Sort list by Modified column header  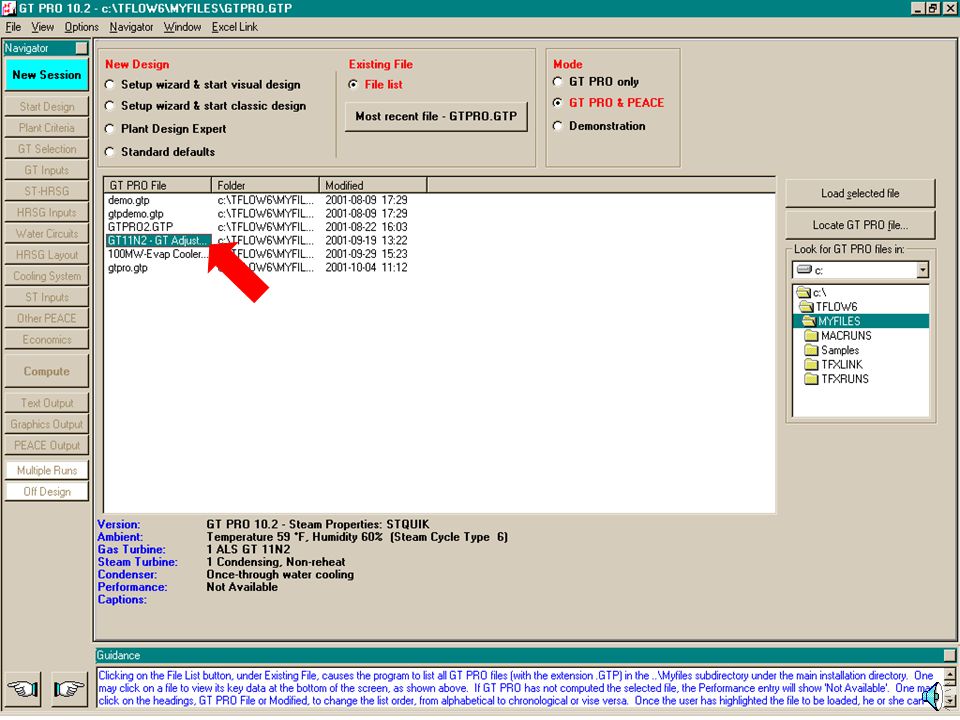(373, 185)
